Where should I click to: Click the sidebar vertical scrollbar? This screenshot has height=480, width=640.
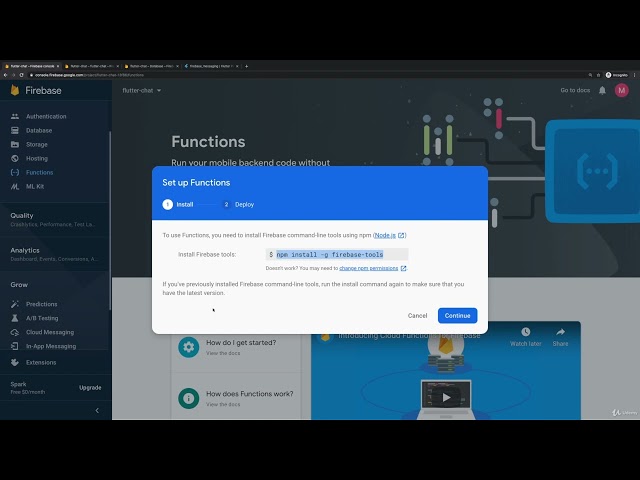tap(110, 220)
